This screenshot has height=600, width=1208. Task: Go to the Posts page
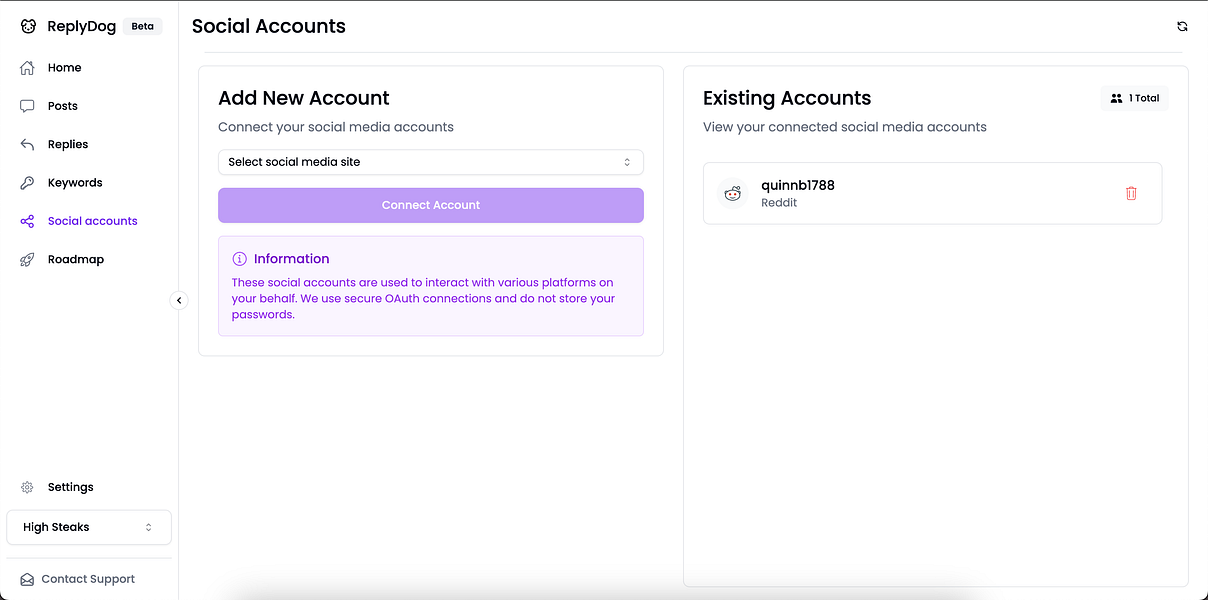tap(62, 106)
